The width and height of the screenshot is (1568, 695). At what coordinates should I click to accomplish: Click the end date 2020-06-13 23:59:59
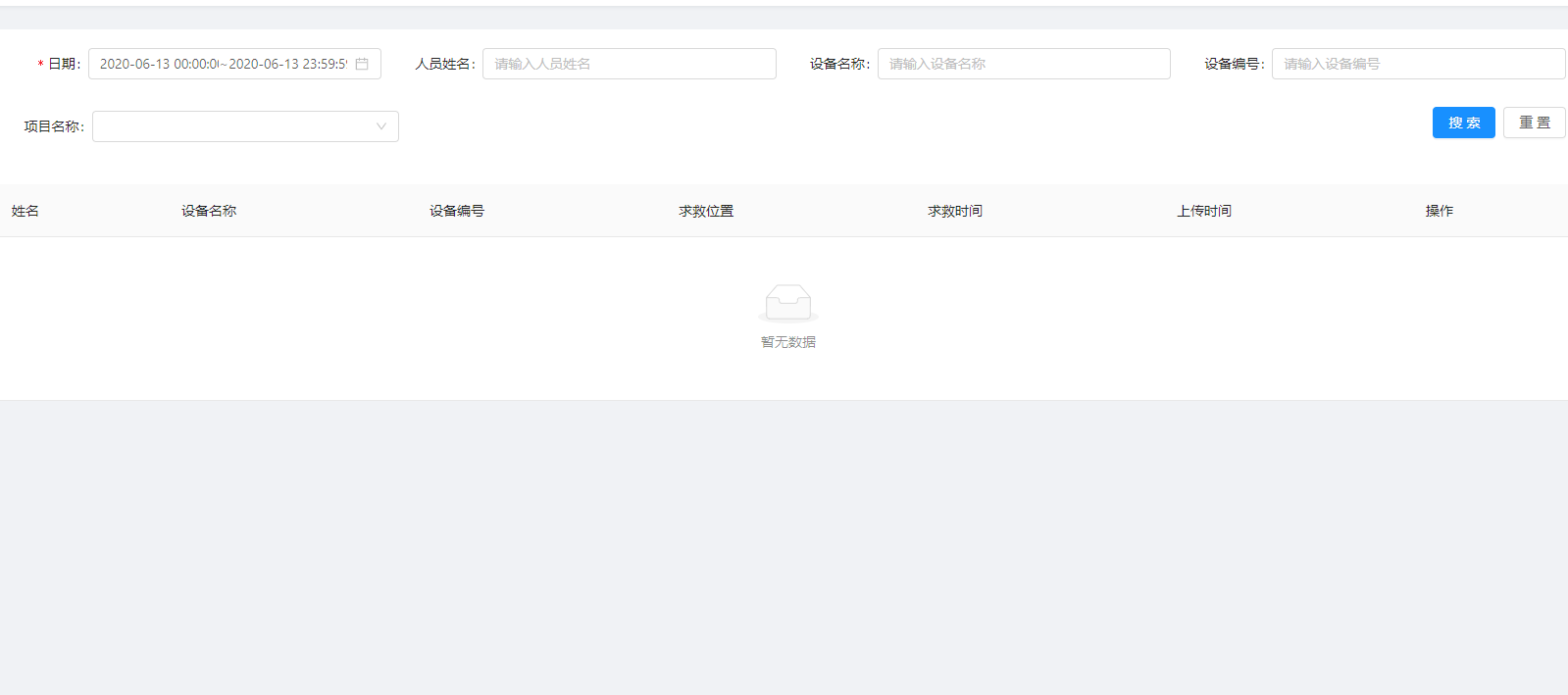coord(287,64)
